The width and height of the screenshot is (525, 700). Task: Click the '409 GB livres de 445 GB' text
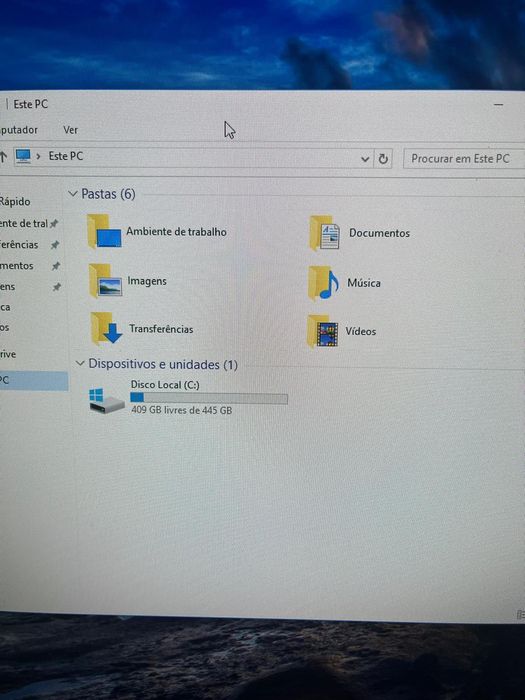[x=182, y=410]
